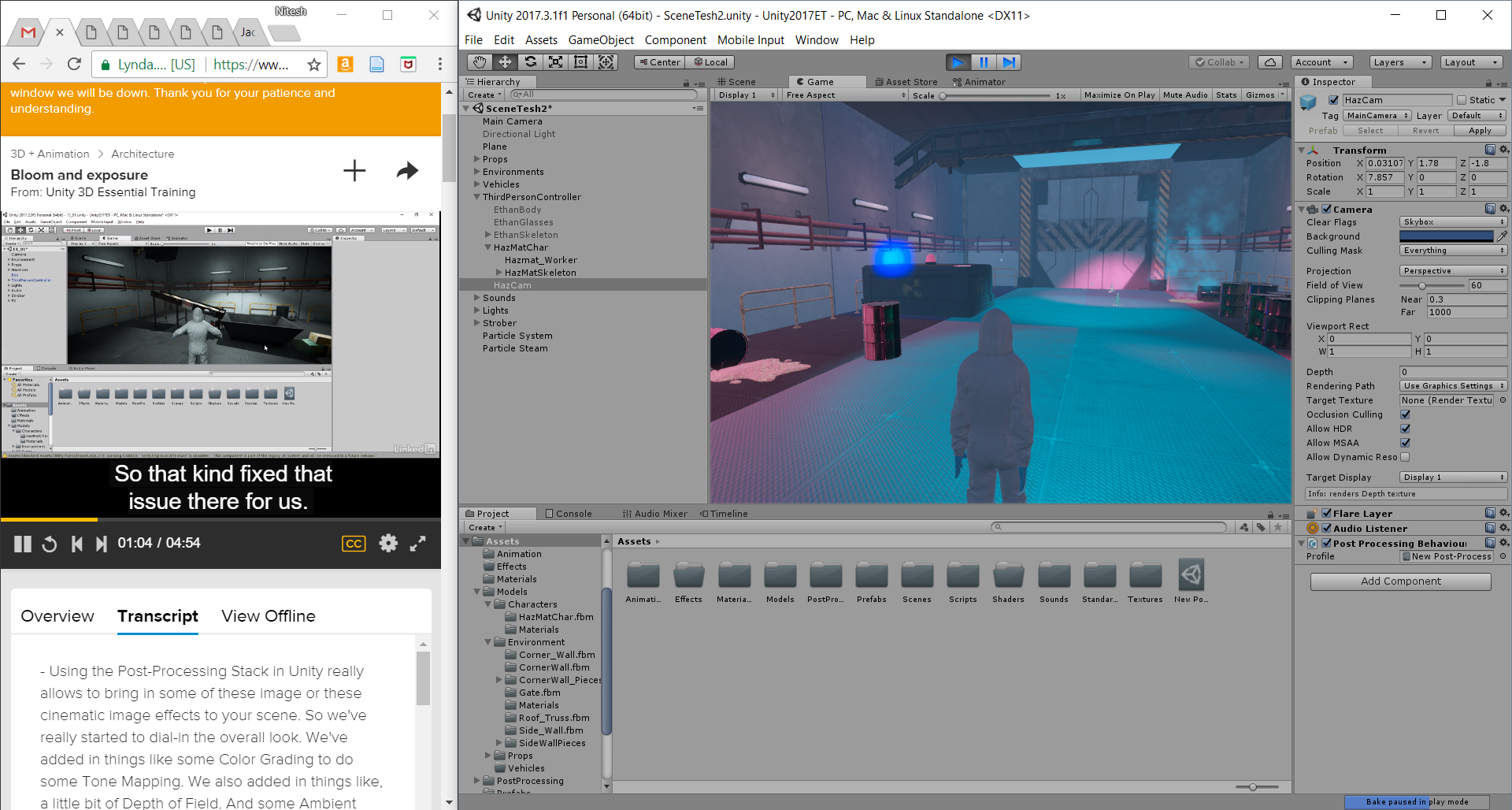Select the Move tool in Unity toolbar

click(x=505, y=62)
